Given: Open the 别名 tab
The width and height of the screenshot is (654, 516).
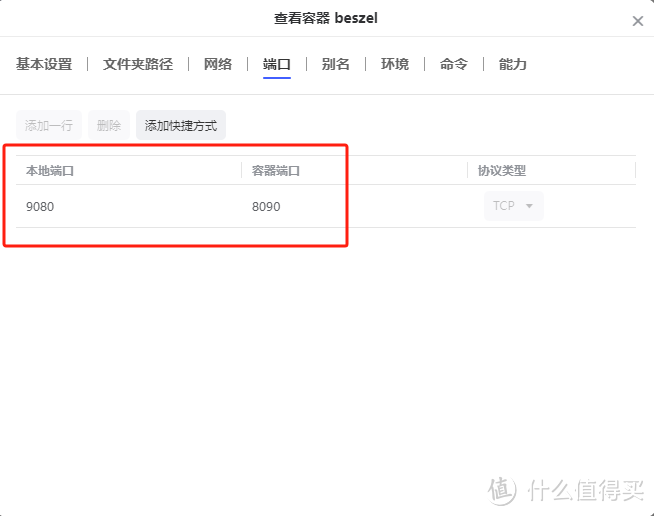Looking at the screenshot, I should 336,64.
